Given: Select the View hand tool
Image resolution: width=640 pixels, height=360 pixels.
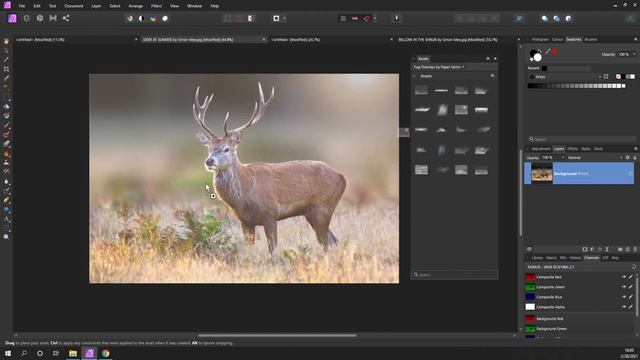Looking at the screenshot, I should pyautogui.click(x=6, y=41).
